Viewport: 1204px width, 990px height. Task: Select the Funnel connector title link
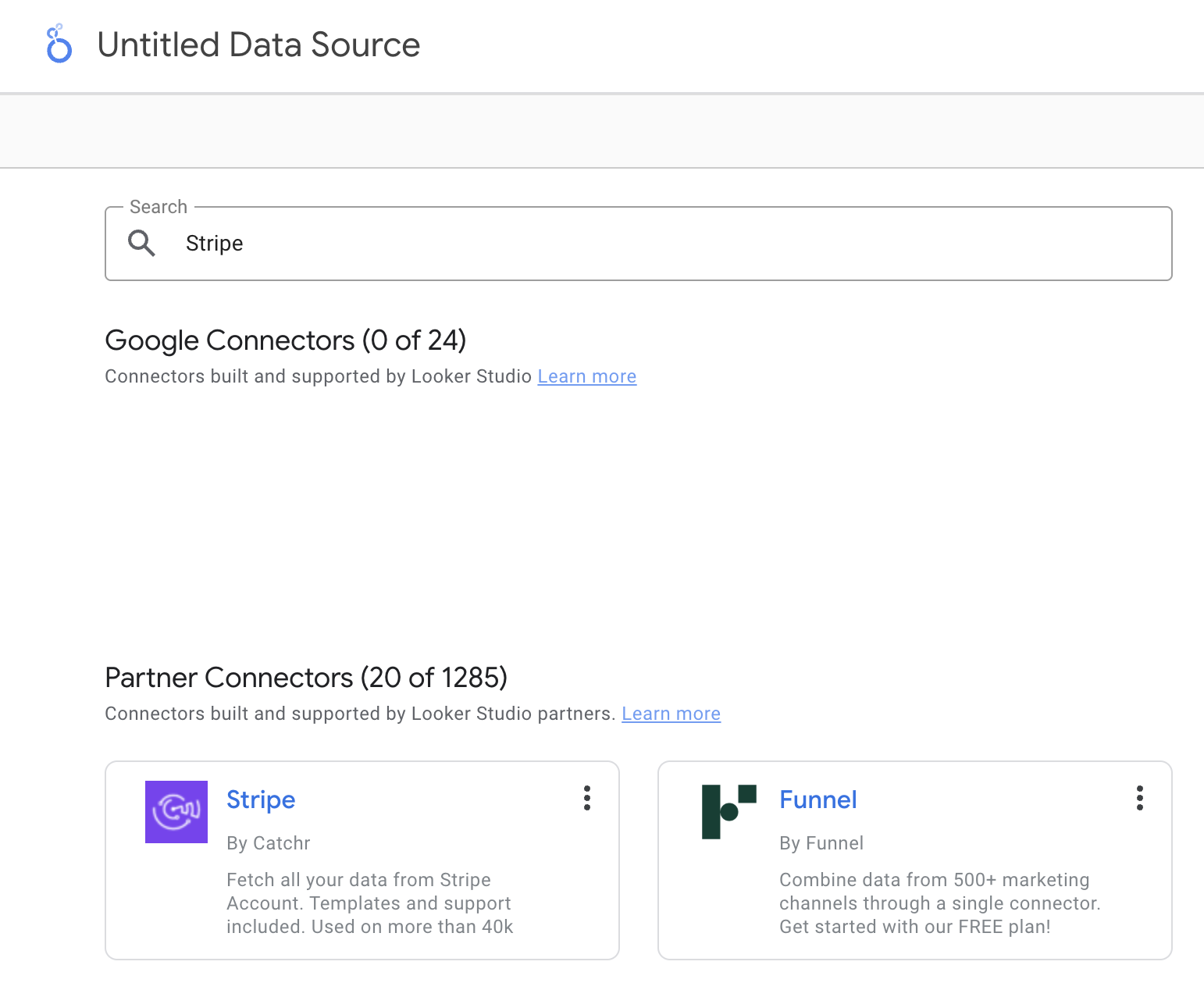pyautogui.click(x=818, y=799)
